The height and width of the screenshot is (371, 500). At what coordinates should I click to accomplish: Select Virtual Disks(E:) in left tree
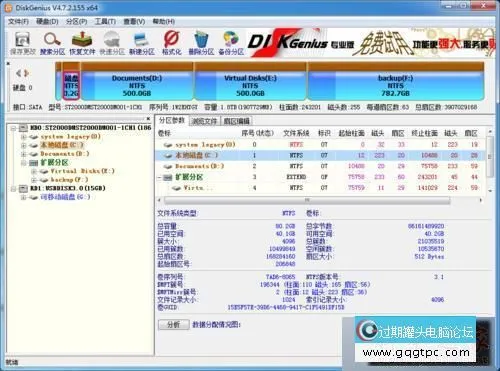coord(83,171)
